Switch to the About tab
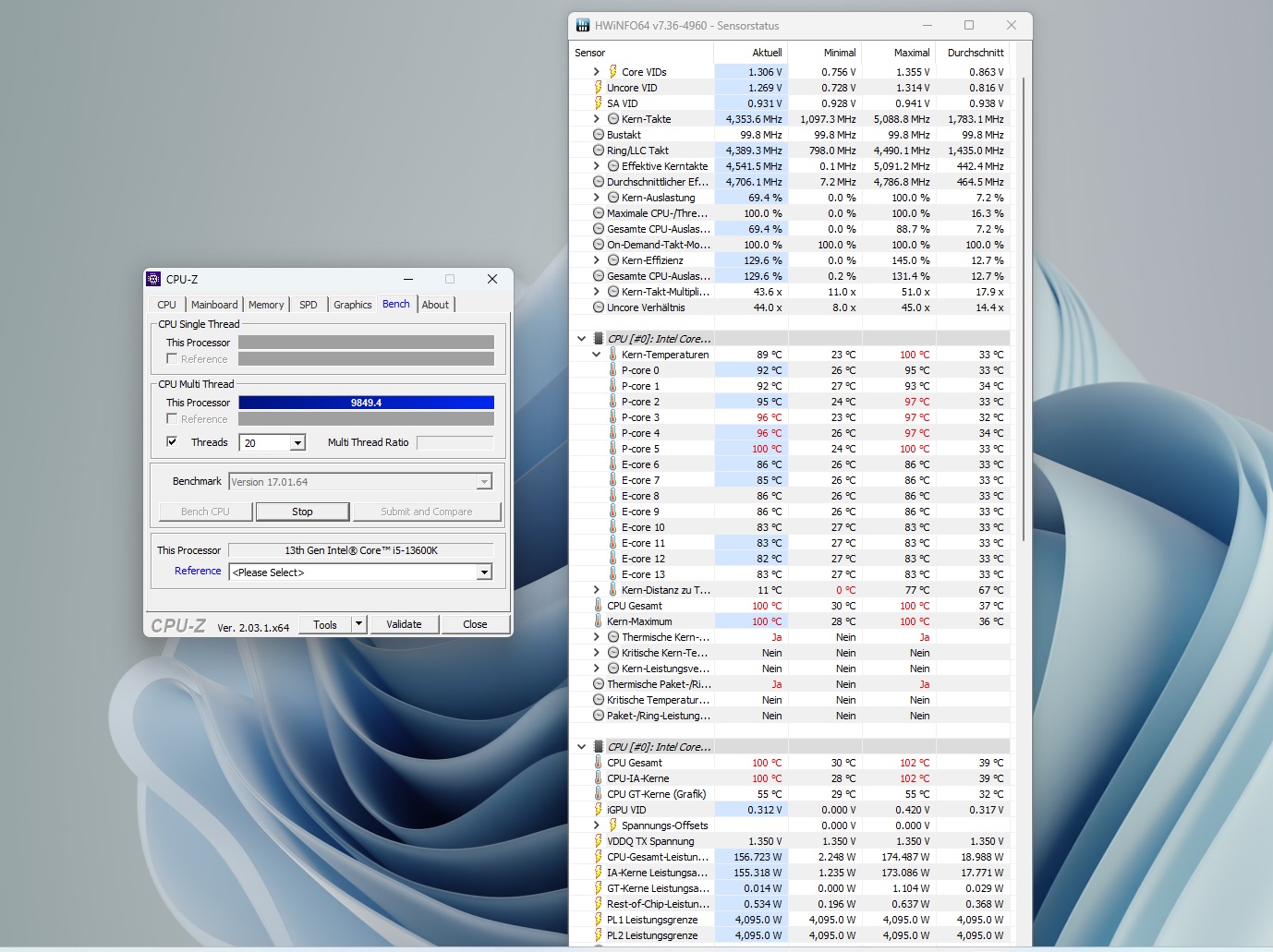Image resolution: width=1273 pixels, height=952 pixels. pos(435,305)
